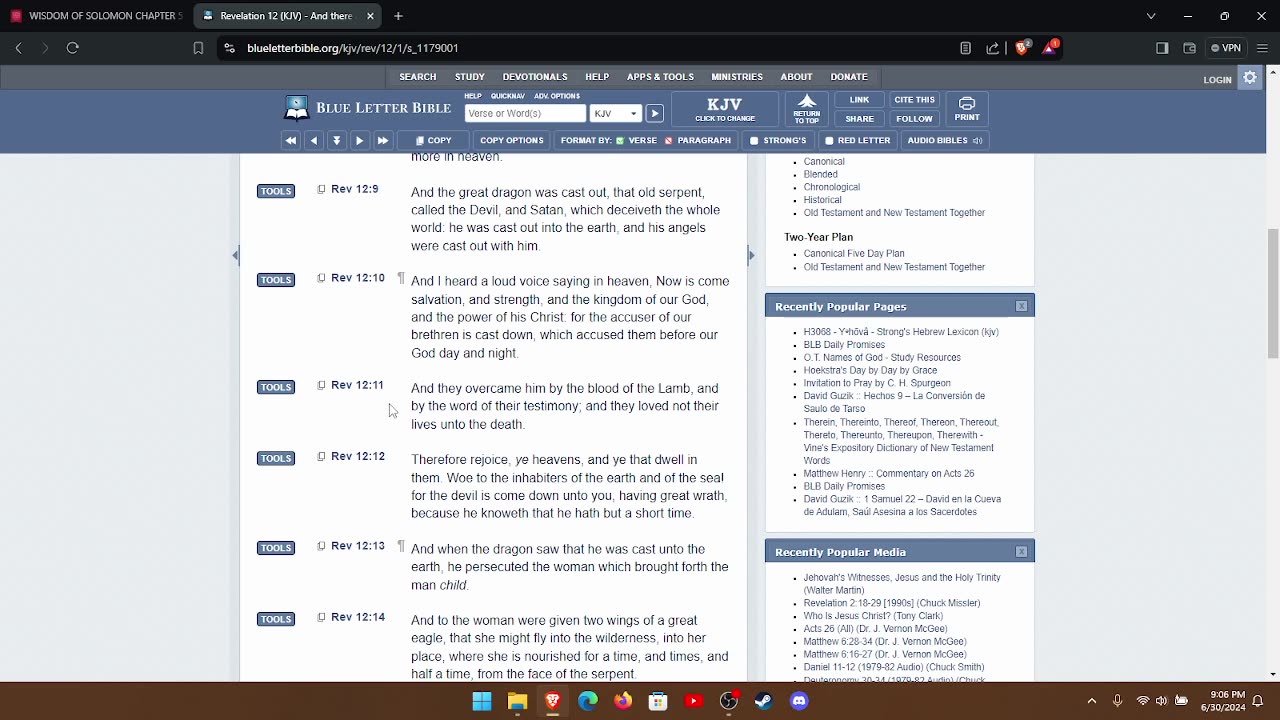This screenshot has width=1280, height=720.
Task: Open YouTube from taskbar
Action: [693, 701]
